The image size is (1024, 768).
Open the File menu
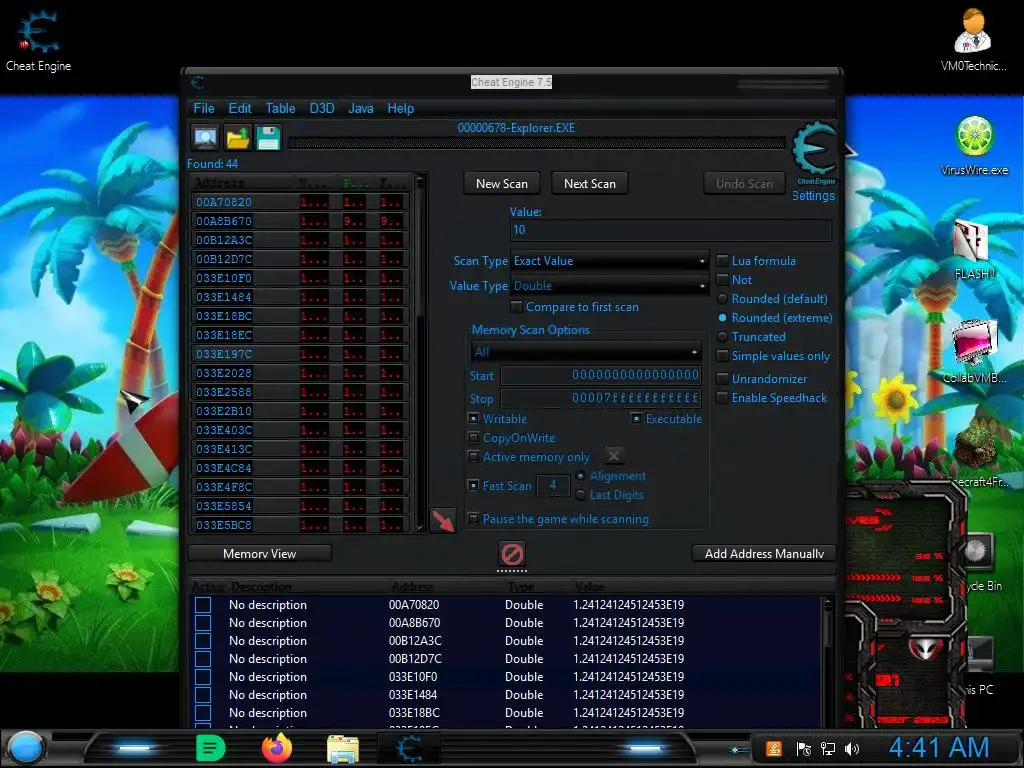coord(204,108)
